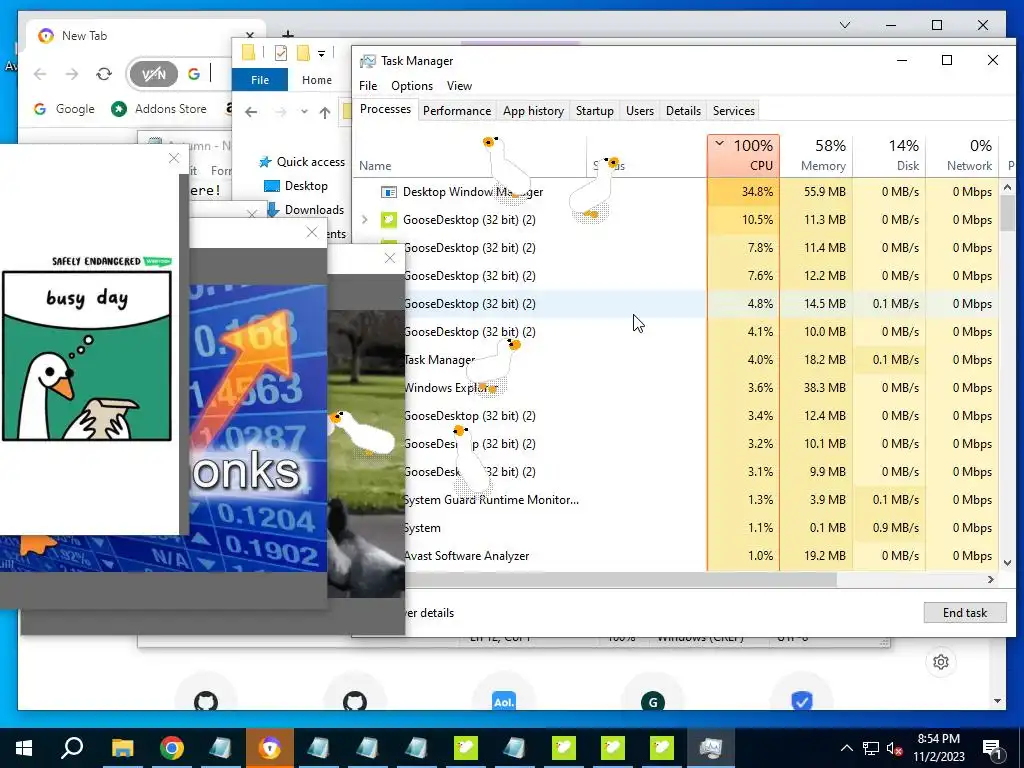
Task: Close the stonks meme popup window
Action: (312, 232)
